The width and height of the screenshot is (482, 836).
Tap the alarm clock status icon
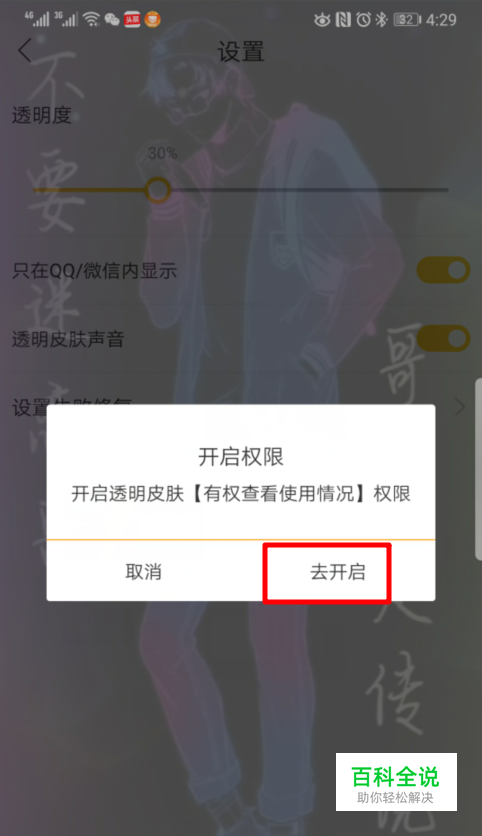tap(364, 20)
